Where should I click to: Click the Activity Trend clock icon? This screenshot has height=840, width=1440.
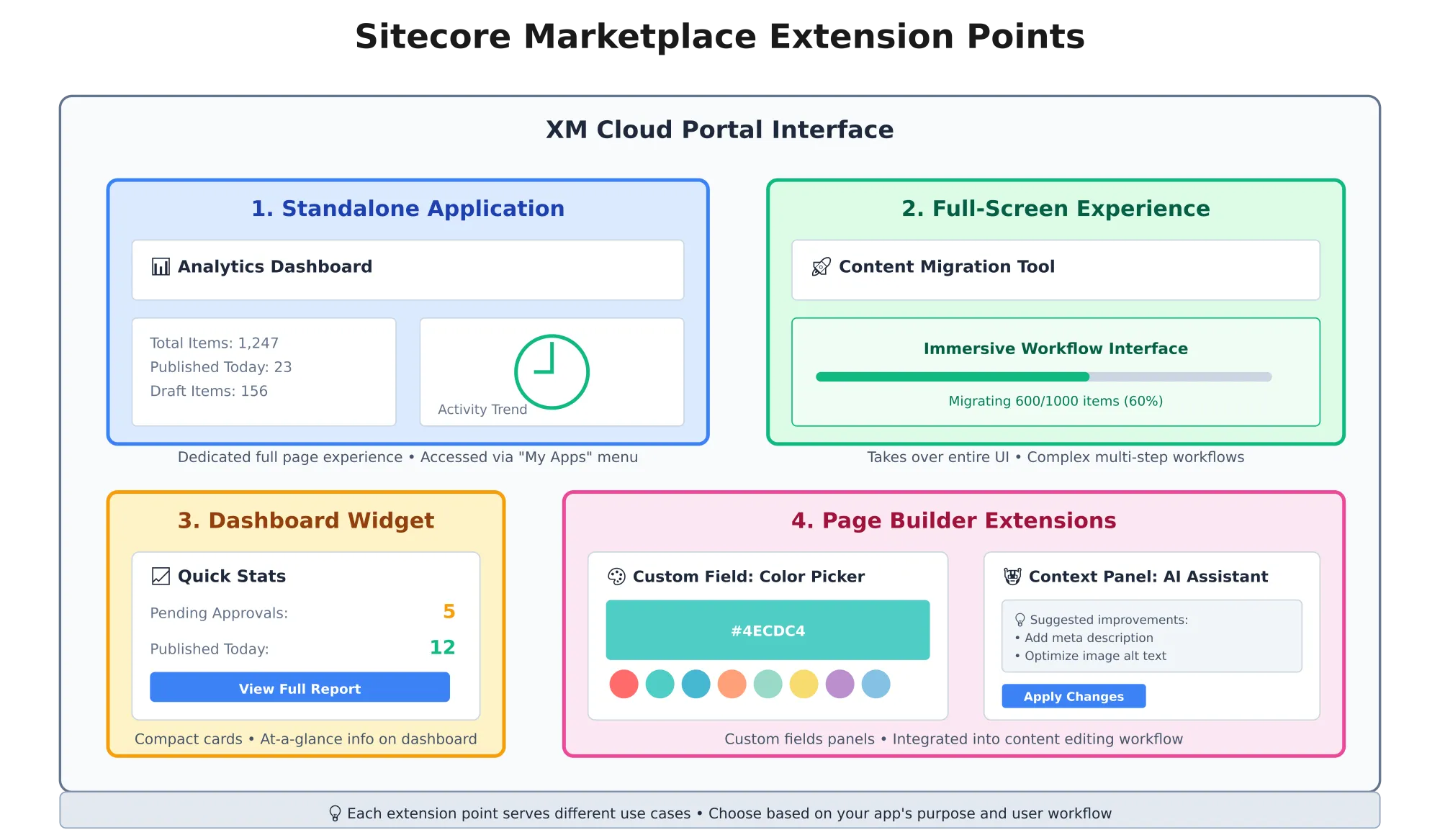[552, 371]
